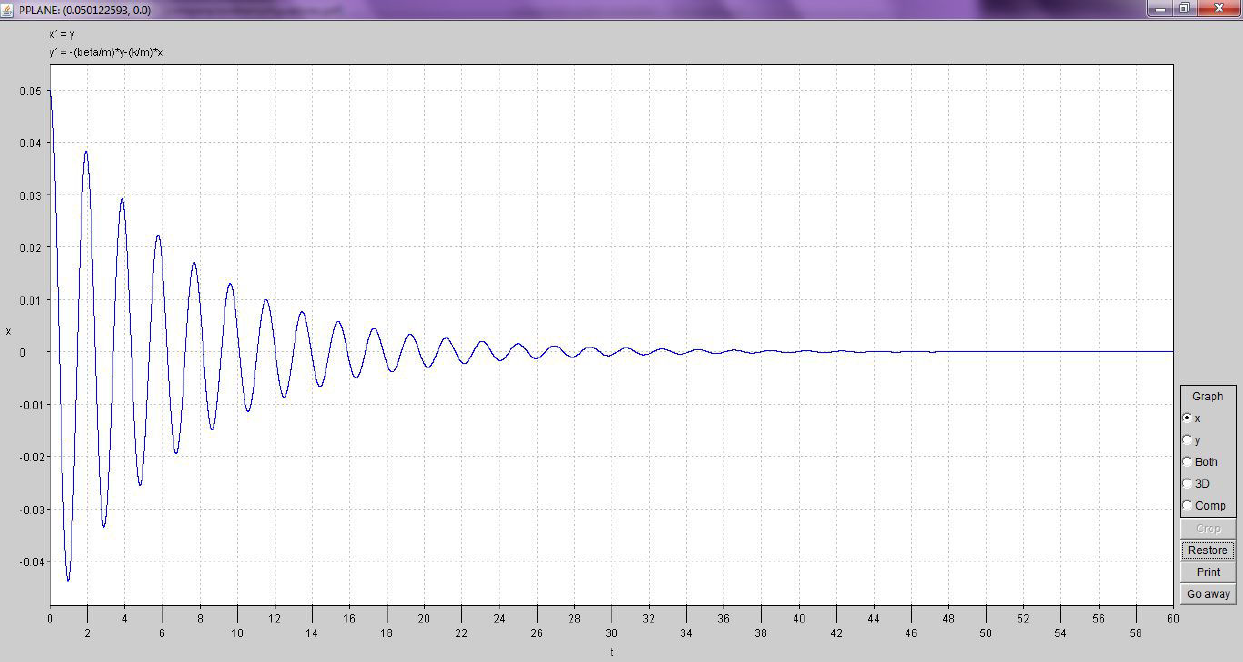Click the curve peak near t=2
This screenshot has width=1243, height=662.
(x=86, y=151)
